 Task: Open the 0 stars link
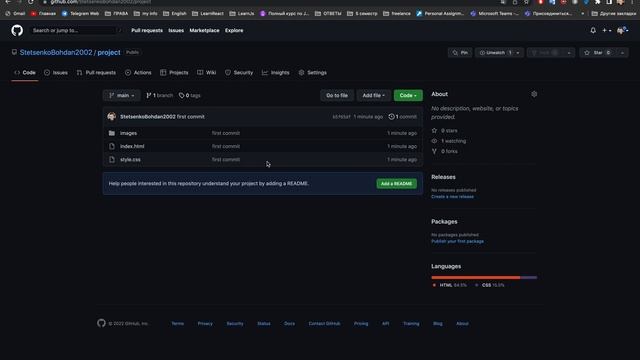coord(444,131)
